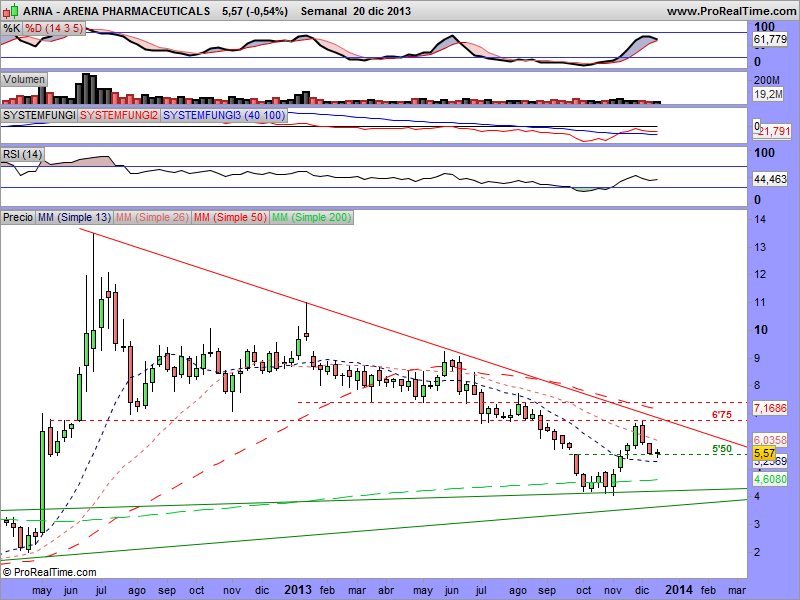Select the MM (Simple 13) legend
Viewport: 800px width, 600px height.
coord(74,217)
